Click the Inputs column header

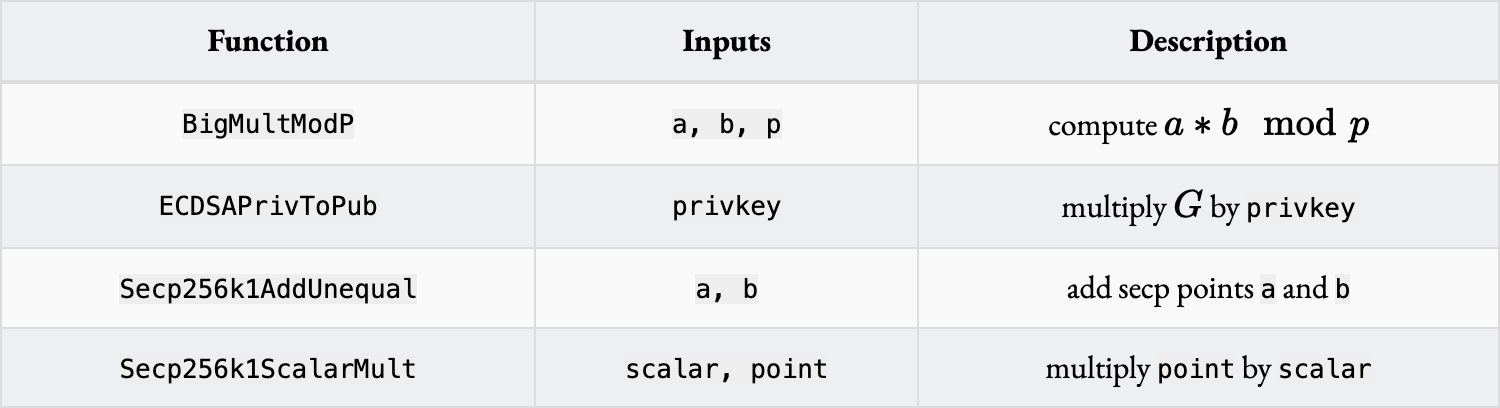(x=726, y=42)
